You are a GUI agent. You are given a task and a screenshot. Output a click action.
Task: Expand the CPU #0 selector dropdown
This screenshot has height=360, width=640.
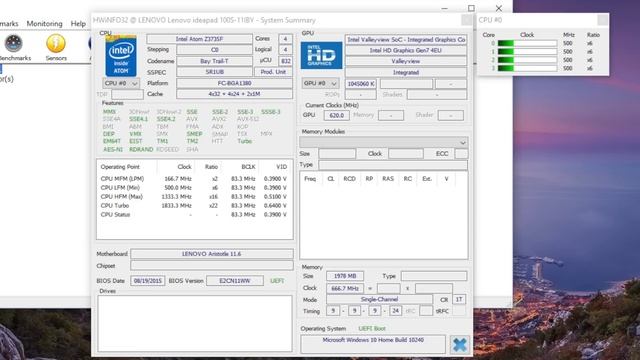[121, 83]
